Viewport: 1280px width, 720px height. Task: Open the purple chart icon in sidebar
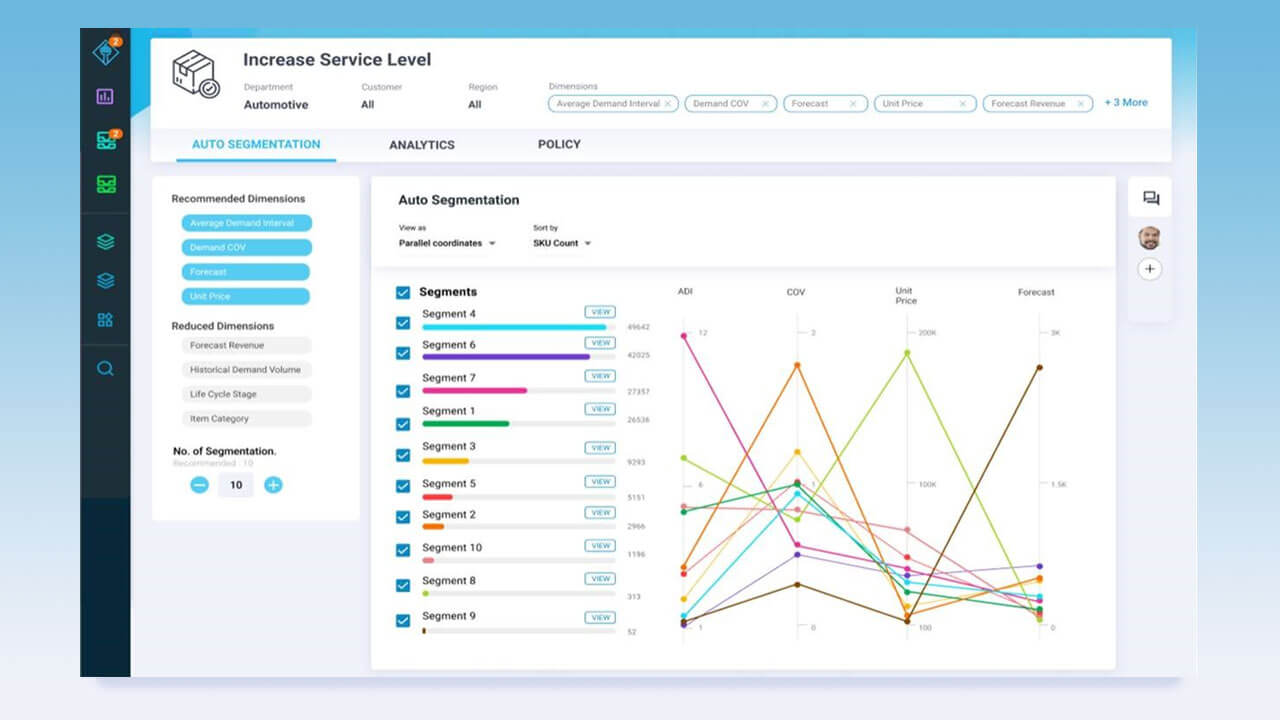[x=105, y=96]
